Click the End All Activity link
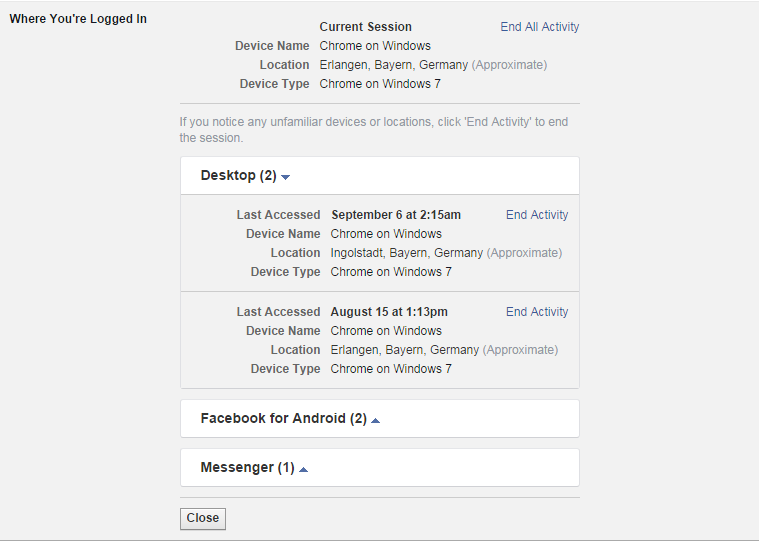Image resolution: width=759 pixels, height=541 pixels. click(539, 27)
